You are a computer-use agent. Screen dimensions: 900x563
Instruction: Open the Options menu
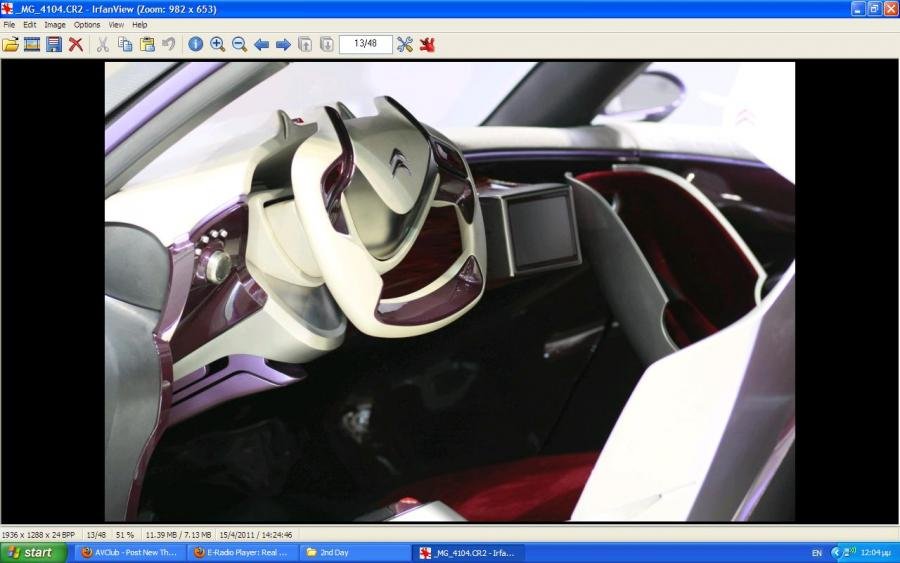pos(87,24)
